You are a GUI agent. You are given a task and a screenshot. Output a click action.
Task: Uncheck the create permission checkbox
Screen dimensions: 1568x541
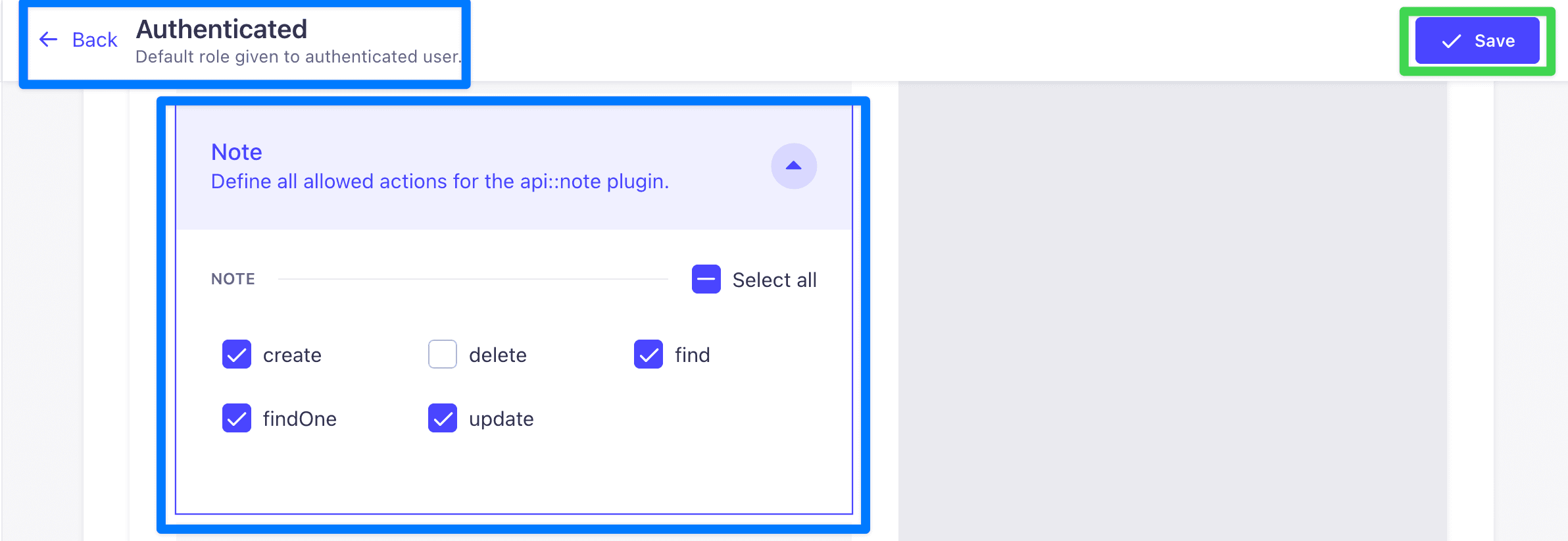click(x=237, y=354)
